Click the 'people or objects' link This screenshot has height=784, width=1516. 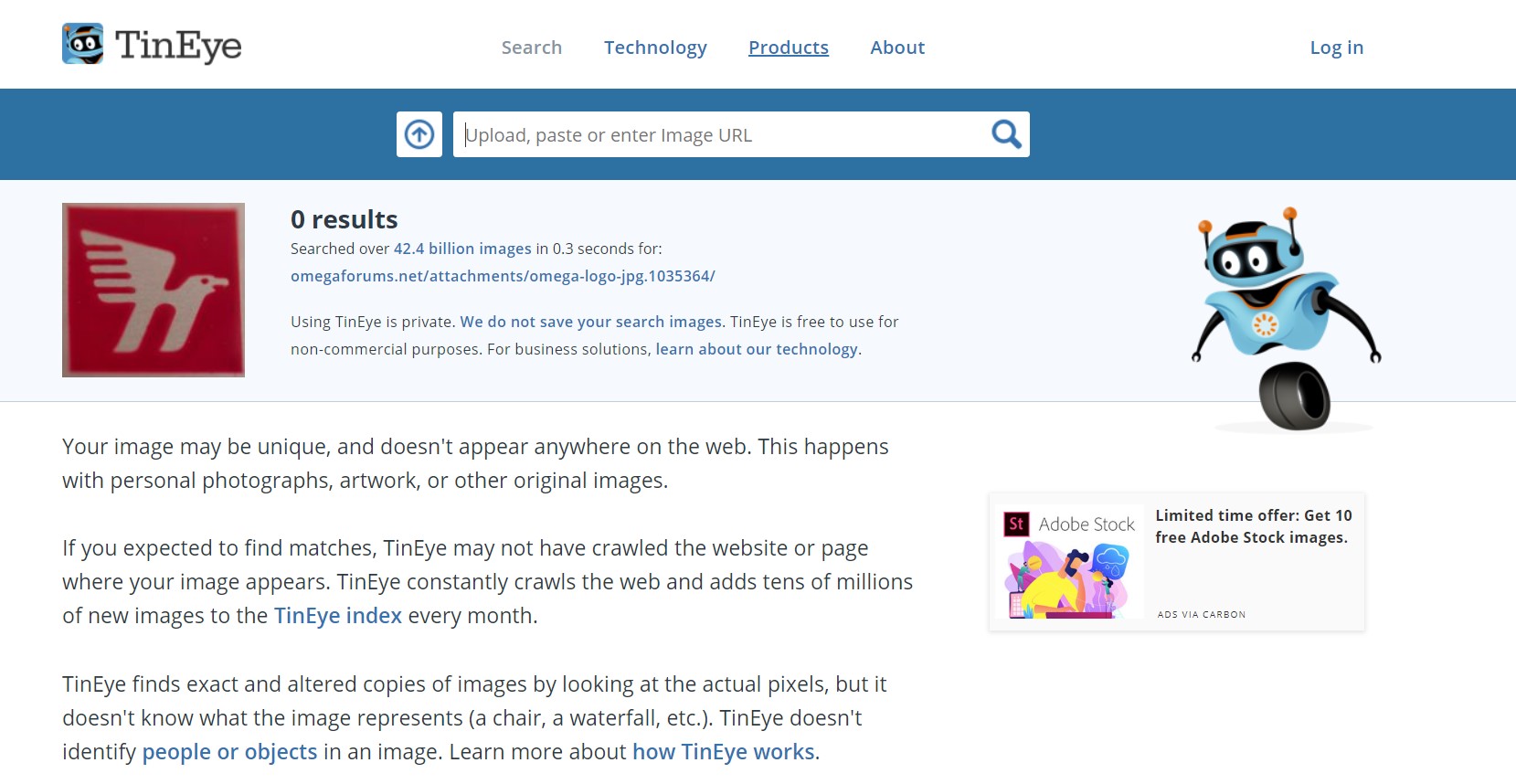coord(229,752)
